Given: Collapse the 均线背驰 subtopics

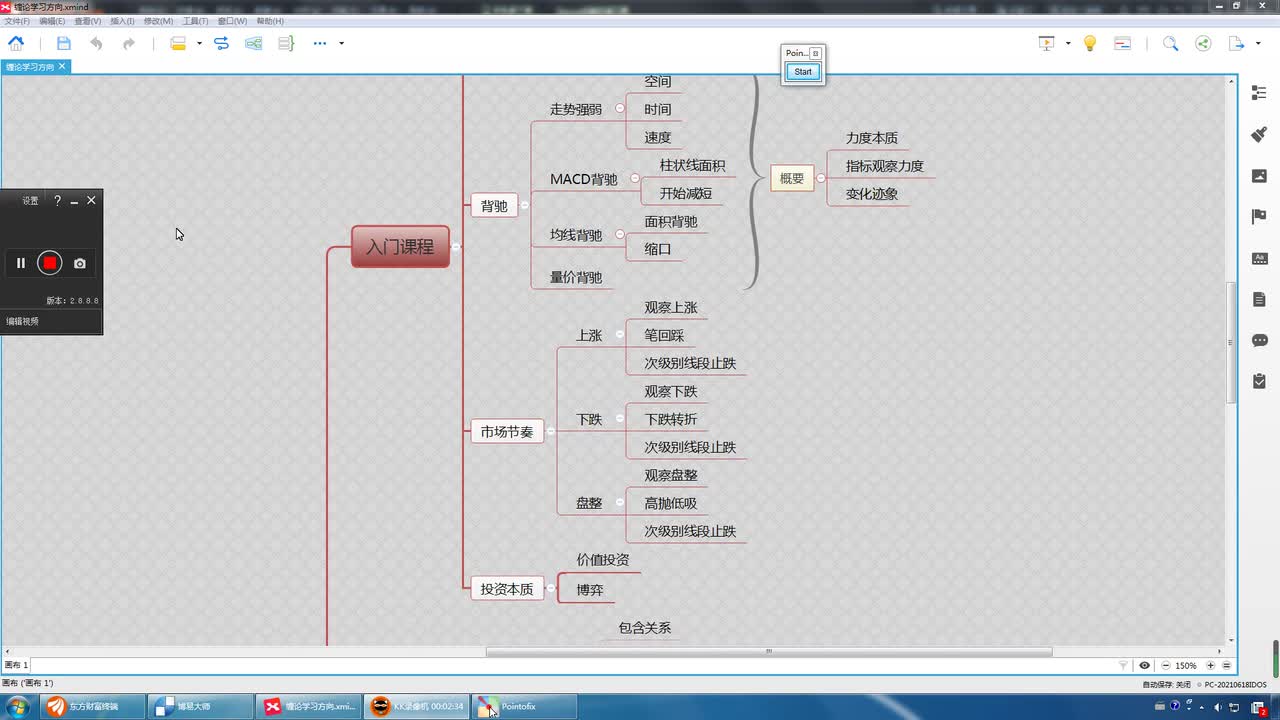Looking at the screenshot, I should click(620, 236).
